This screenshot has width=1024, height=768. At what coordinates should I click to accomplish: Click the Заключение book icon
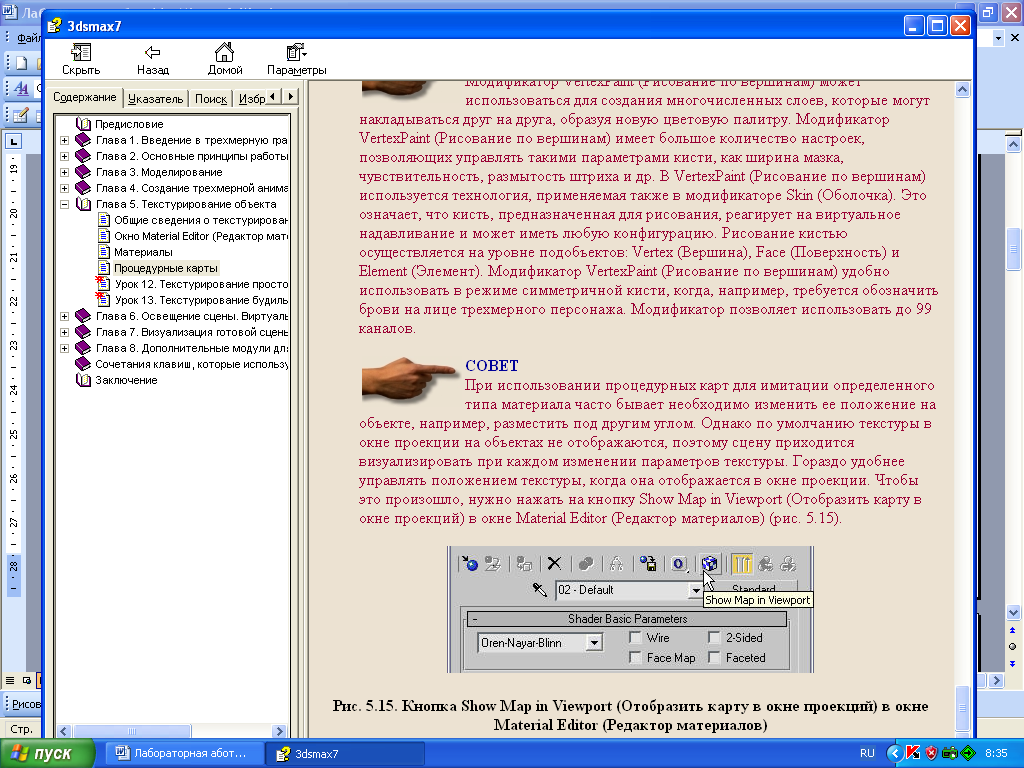(x=83, y=380)
